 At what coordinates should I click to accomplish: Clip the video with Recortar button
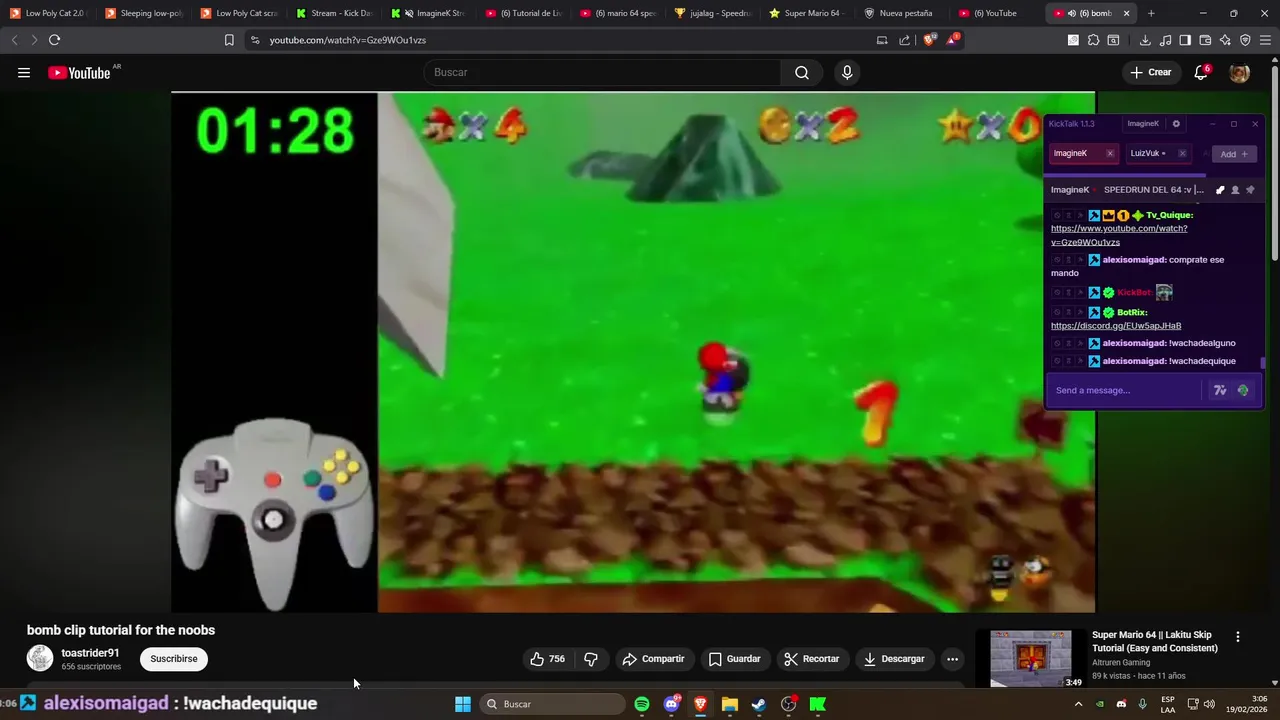pyautogui.click(x=812, y=659)
